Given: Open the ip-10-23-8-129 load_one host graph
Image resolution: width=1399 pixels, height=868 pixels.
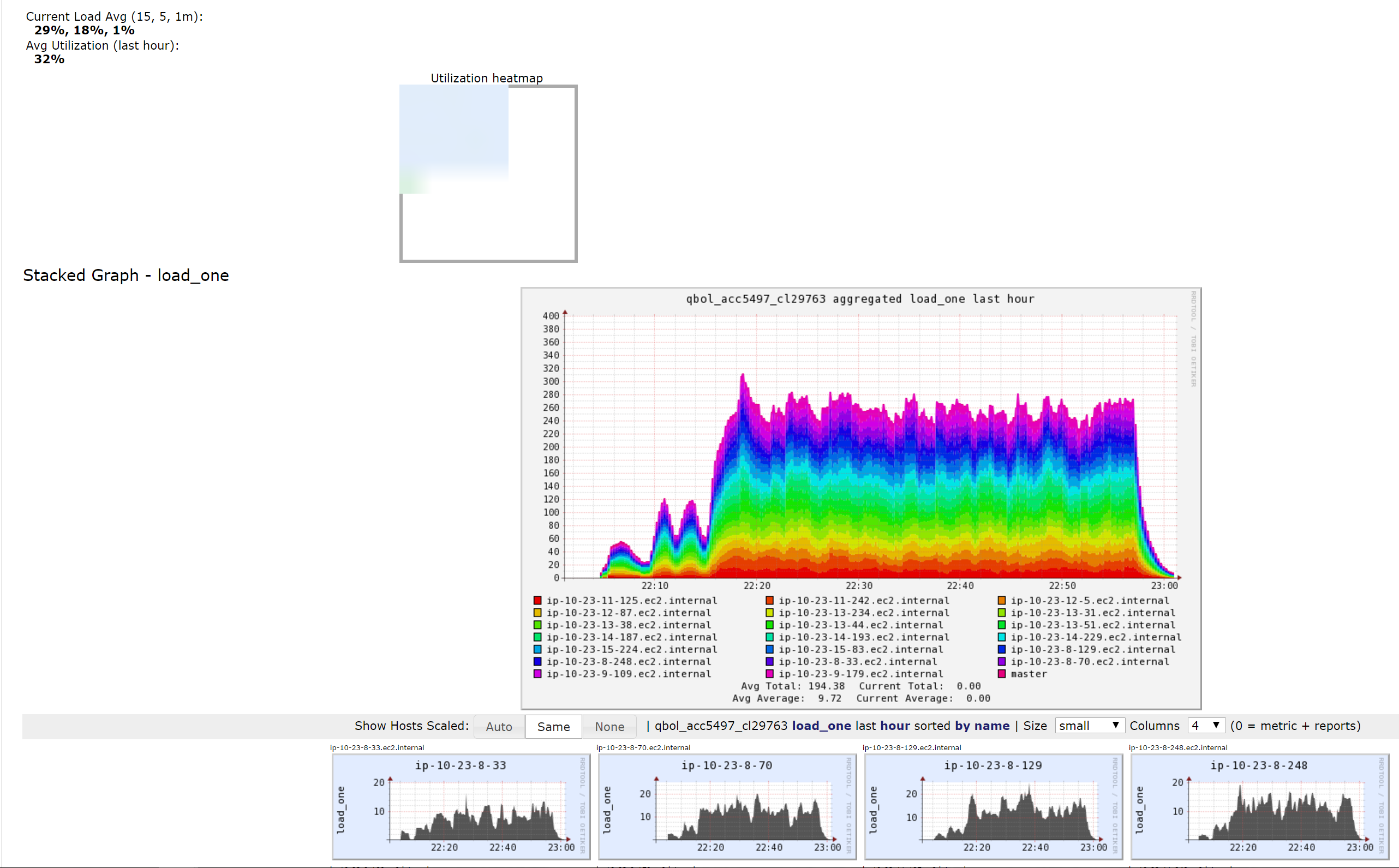Looking at the screenshot, I should coord(993,806).
